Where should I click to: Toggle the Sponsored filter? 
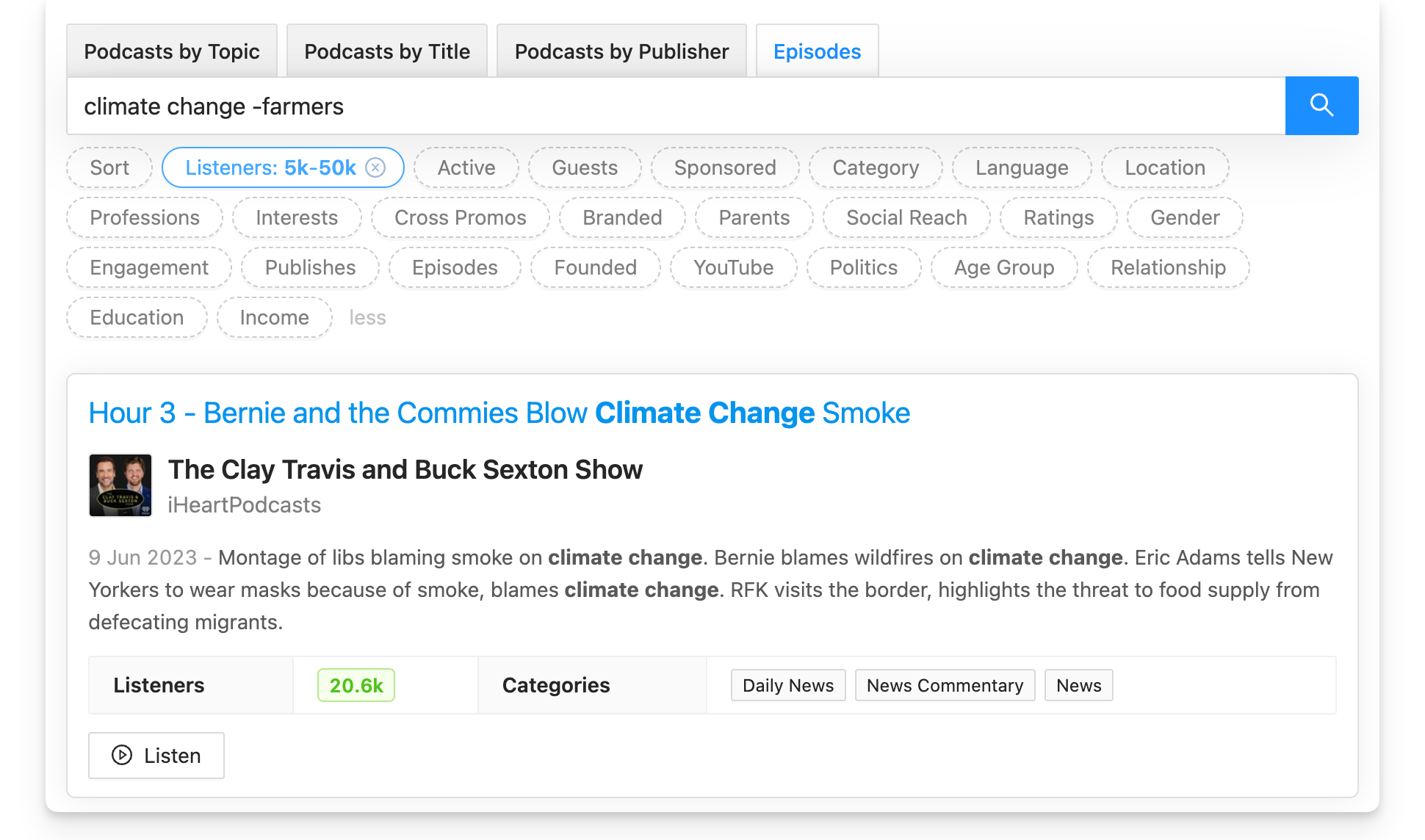(725, 167)
